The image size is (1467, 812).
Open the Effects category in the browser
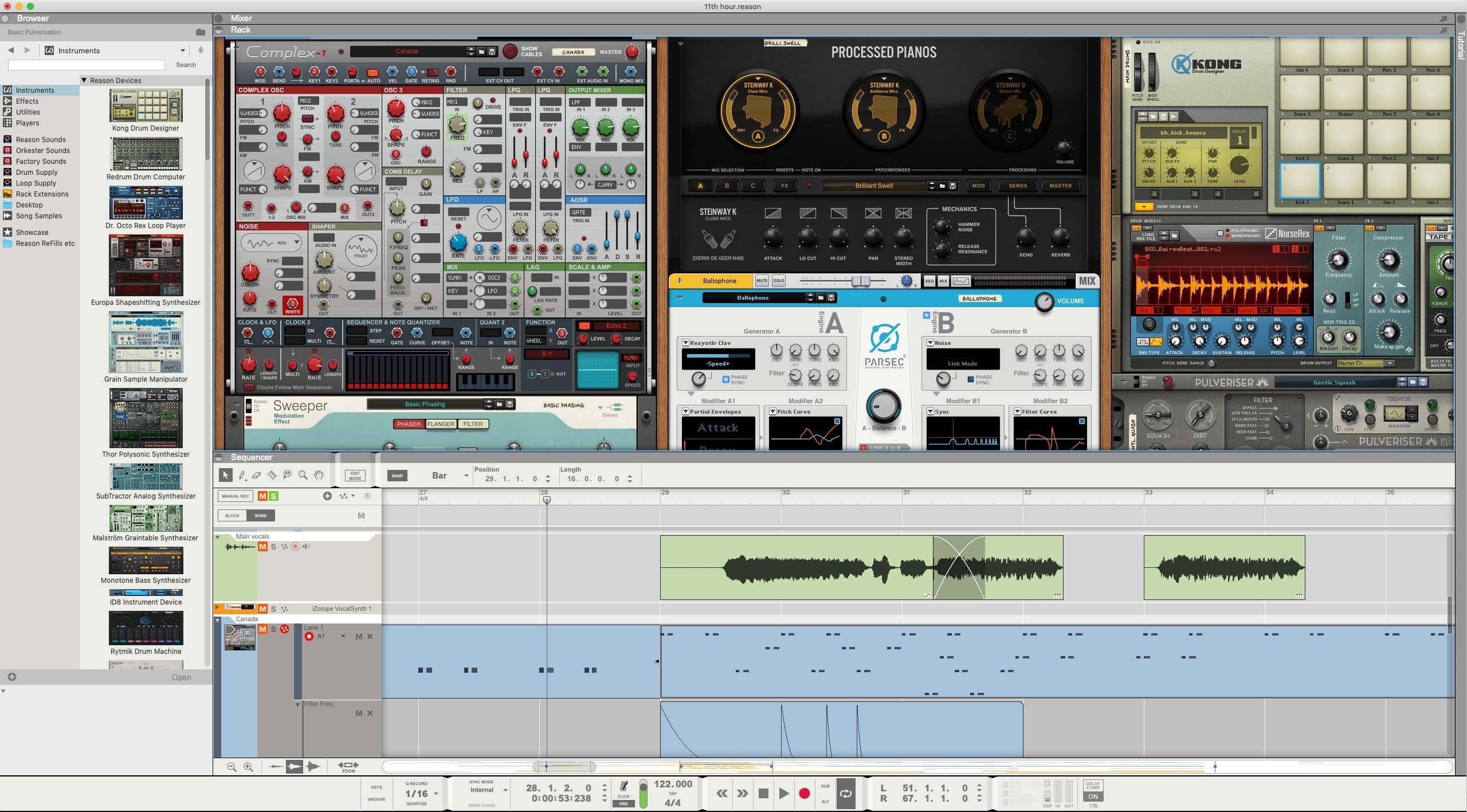28,101
